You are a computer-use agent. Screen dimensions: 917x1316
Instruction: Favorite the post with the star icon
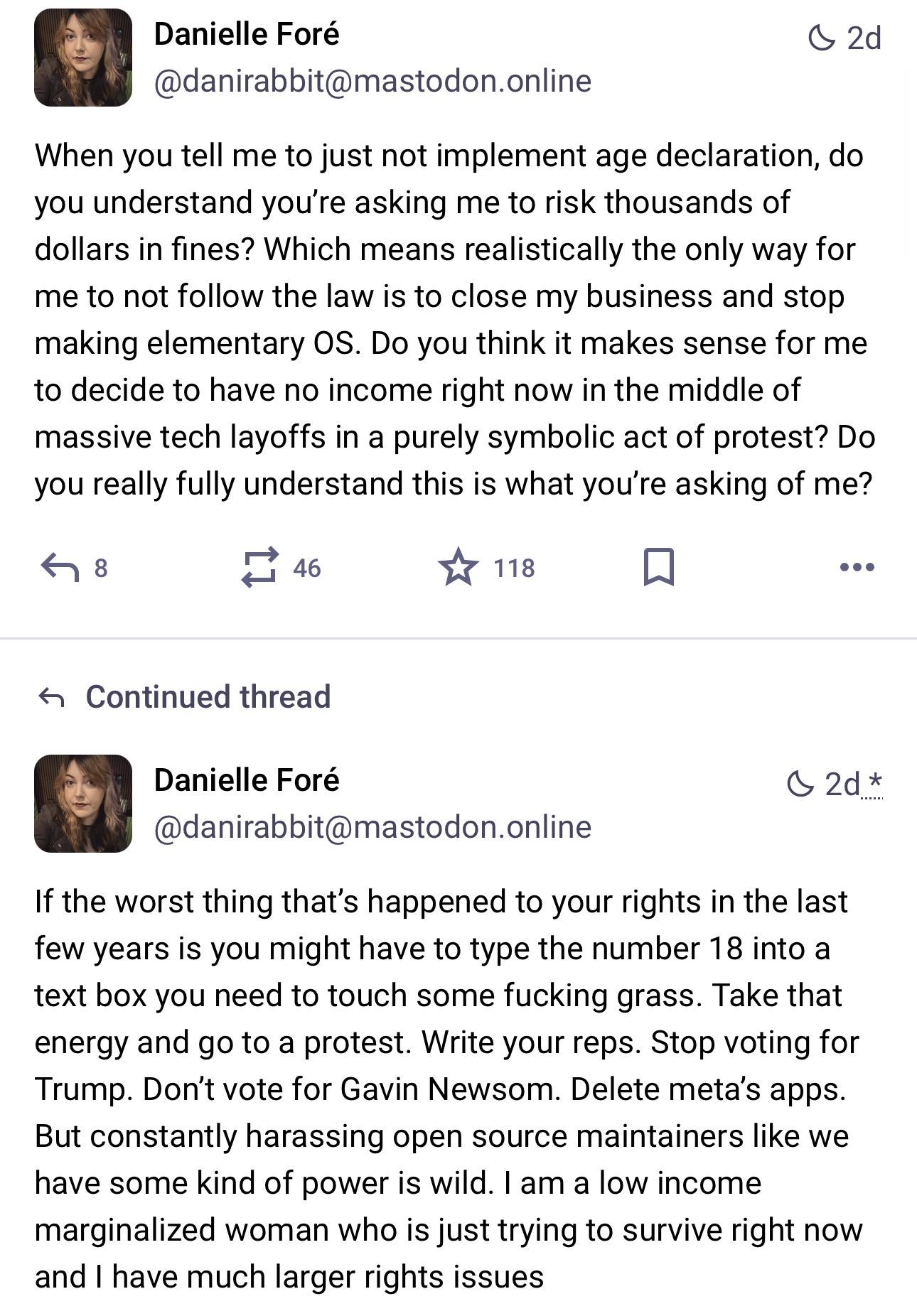coord(458,567)
